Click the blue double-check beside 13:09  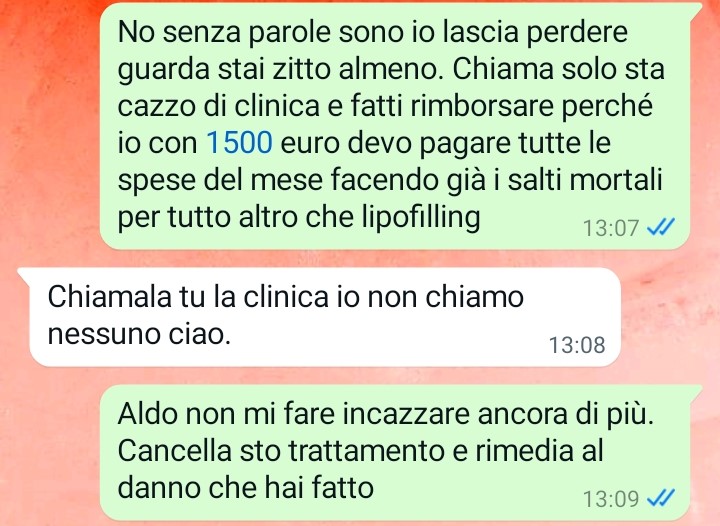[x=661, y=498]
